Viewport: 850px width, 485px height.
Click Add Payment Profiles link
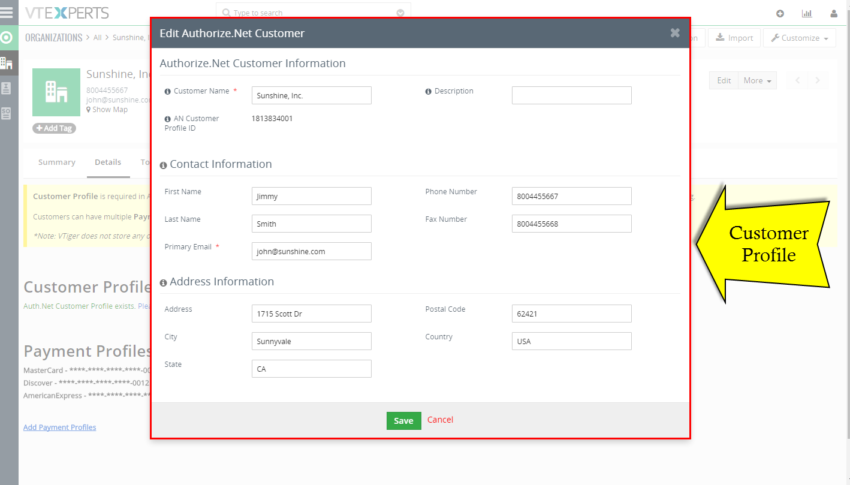[x=60, y=427]
